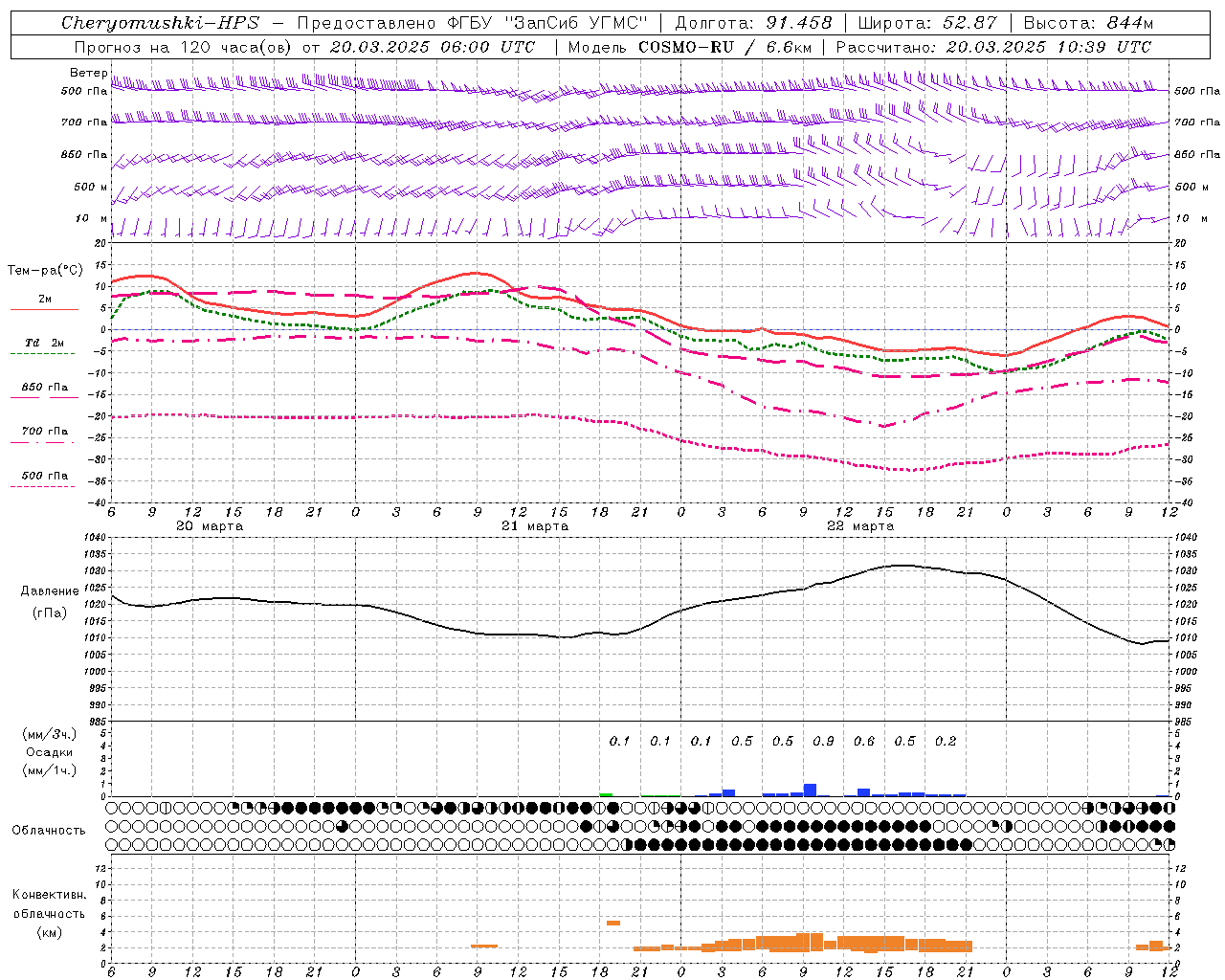The height and width of the screenshot is (980, 1225).
Task: Click the Облачность row label
Action: click(49, 831)
